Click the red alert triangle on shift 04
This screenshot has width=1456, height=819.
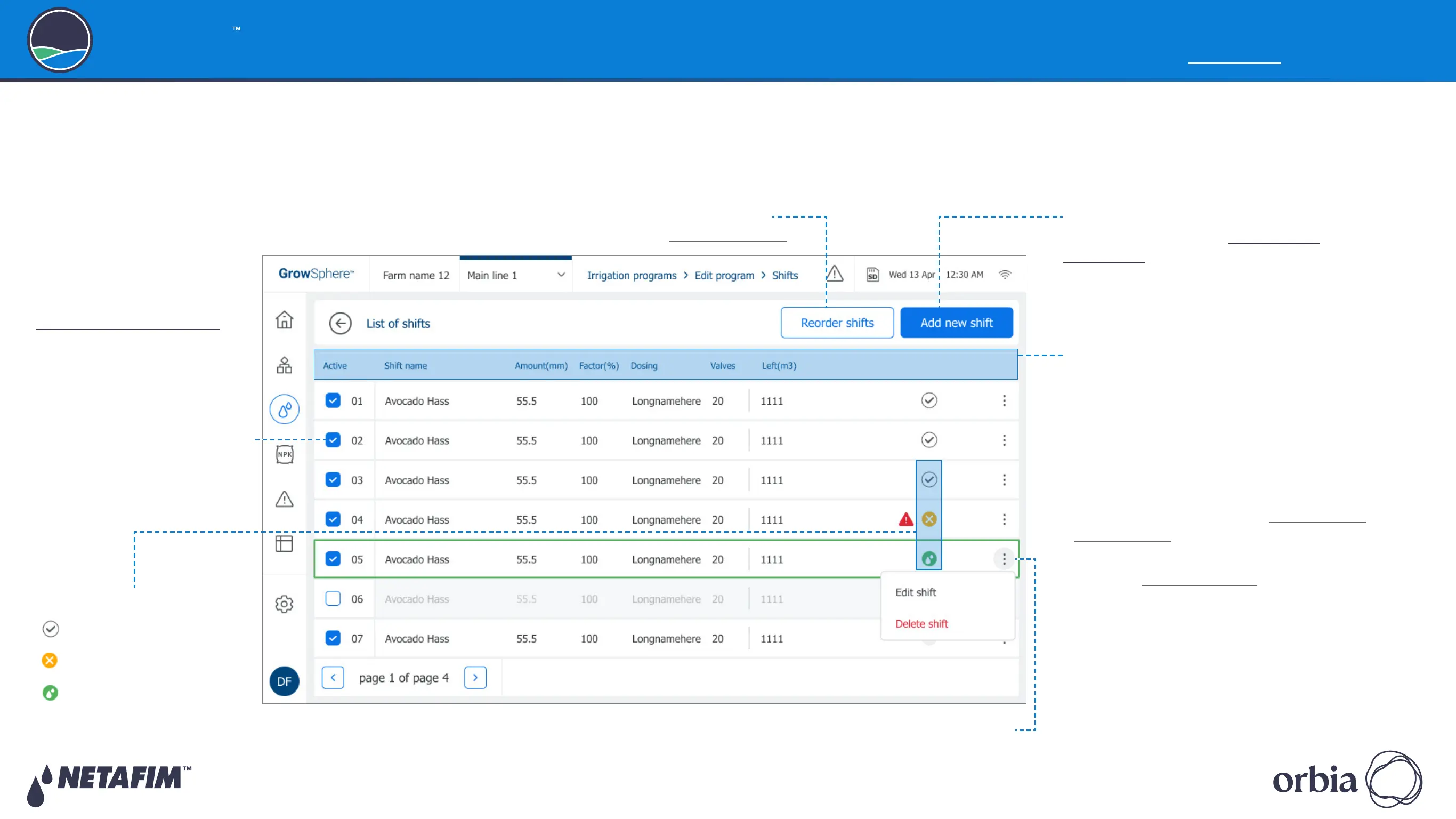click(906, 519)
